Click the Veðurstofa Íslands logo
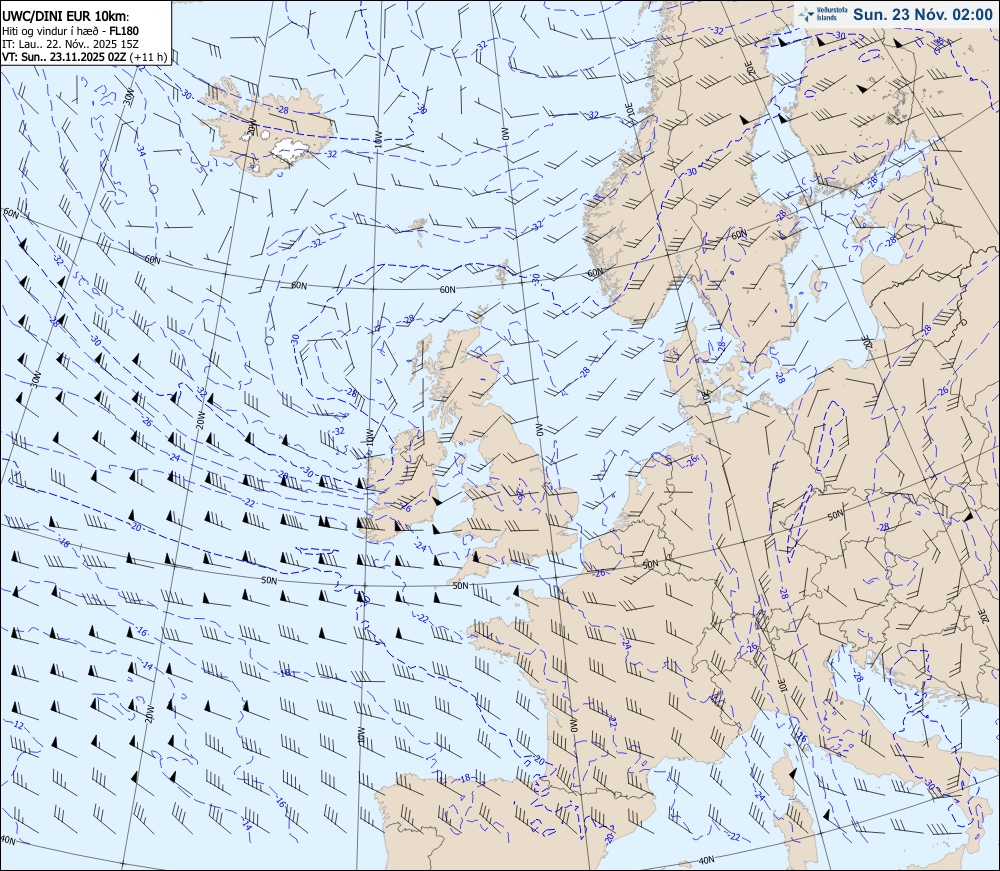 point(822,14)
